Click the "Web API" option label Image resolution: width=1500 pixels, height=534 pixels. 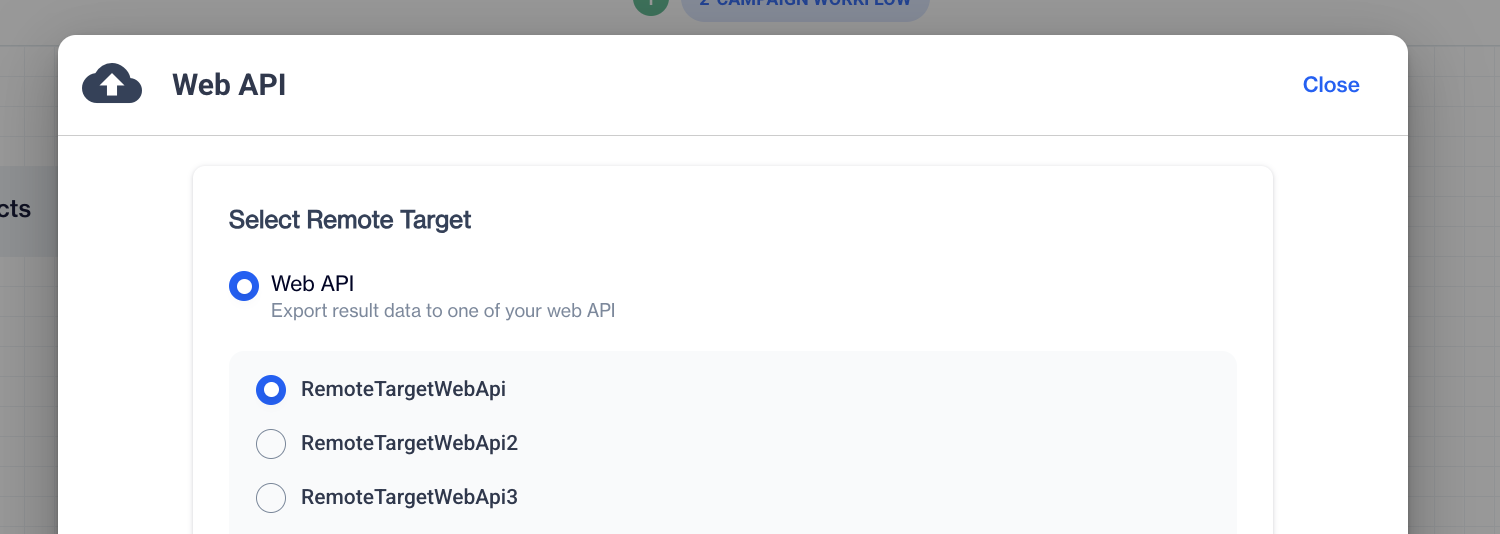312,284
